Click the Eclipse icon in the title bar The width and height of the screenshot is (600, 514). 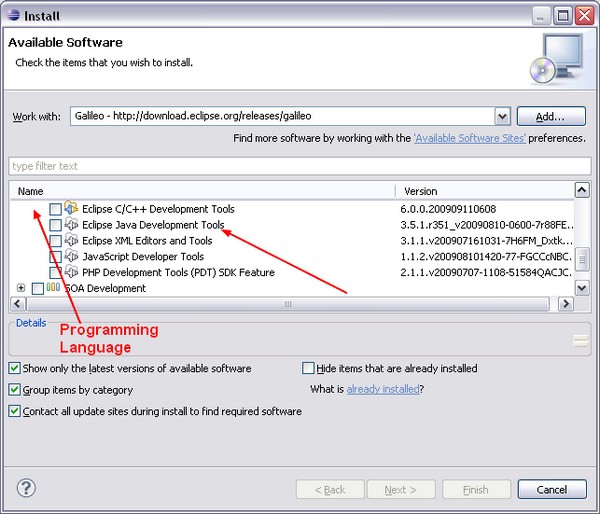tap(13, 16)
